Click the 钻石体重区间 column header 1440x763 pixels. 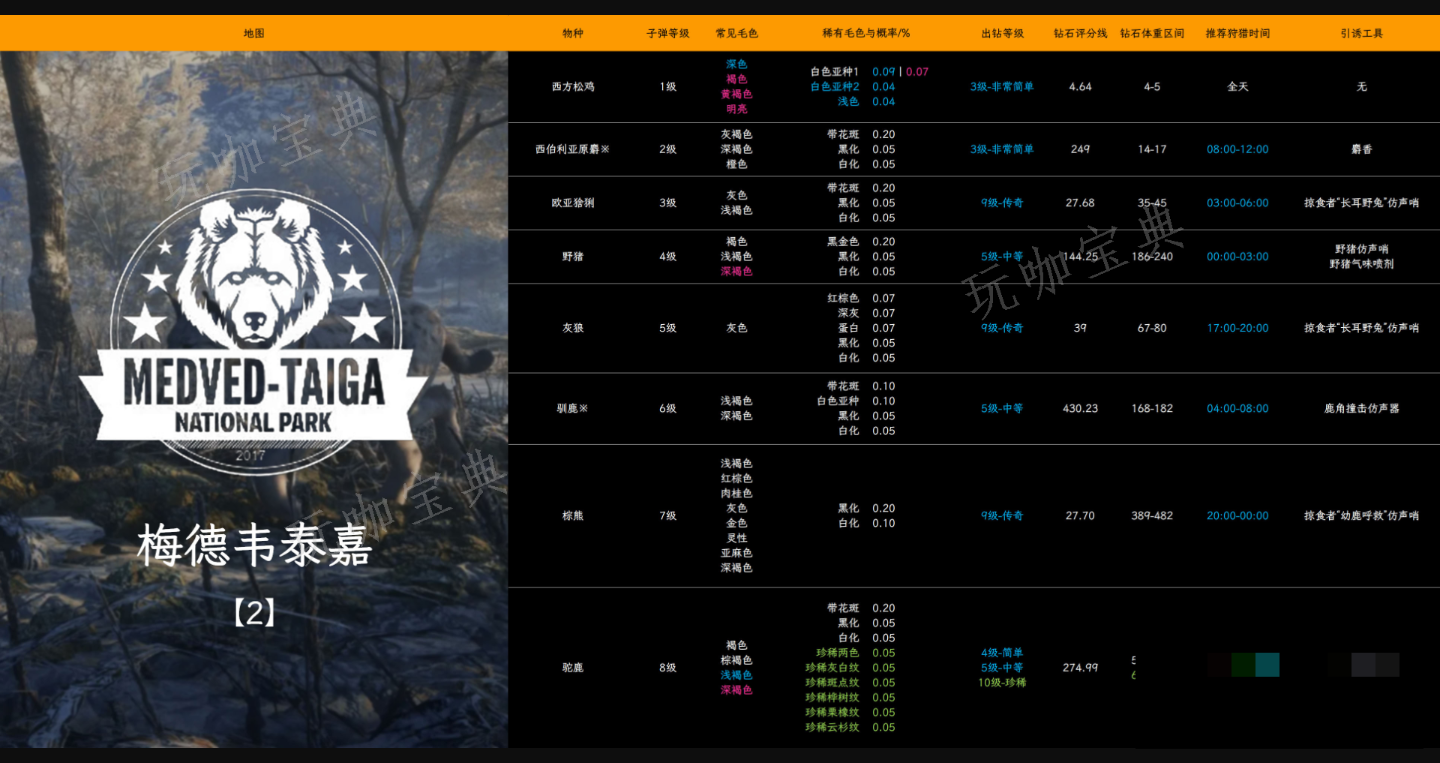click(x=1152, y=33)
